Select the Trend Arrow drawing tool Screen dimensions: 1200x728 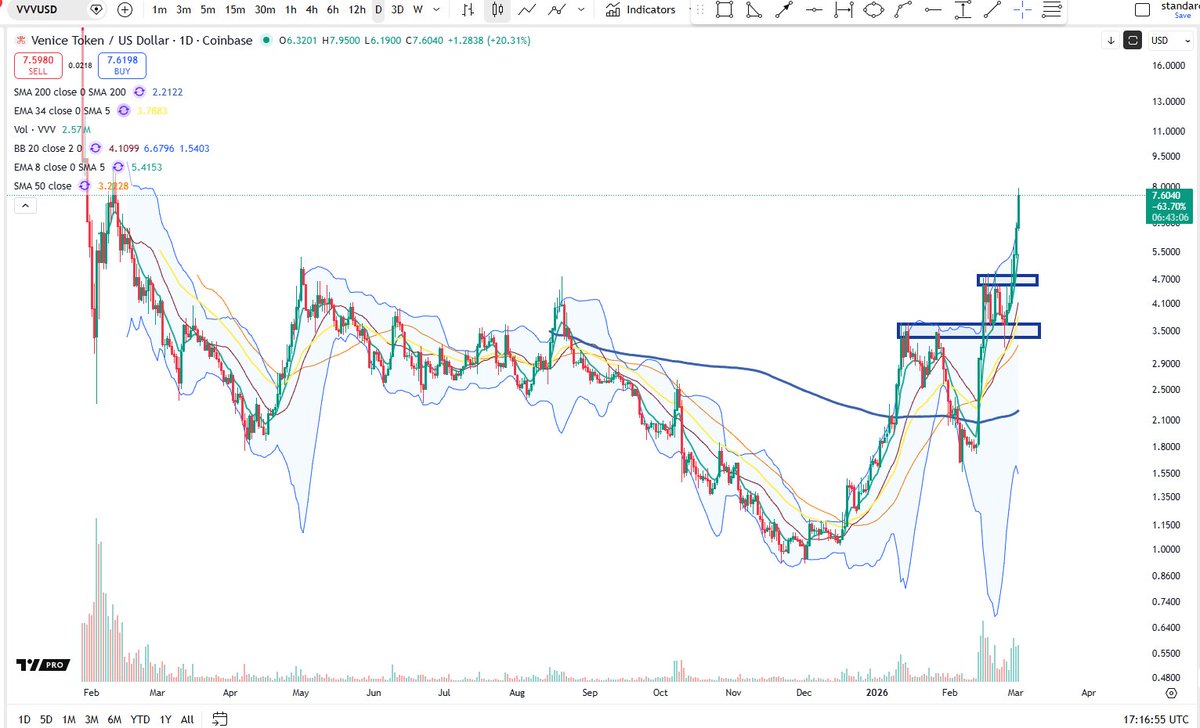[782, 9]
